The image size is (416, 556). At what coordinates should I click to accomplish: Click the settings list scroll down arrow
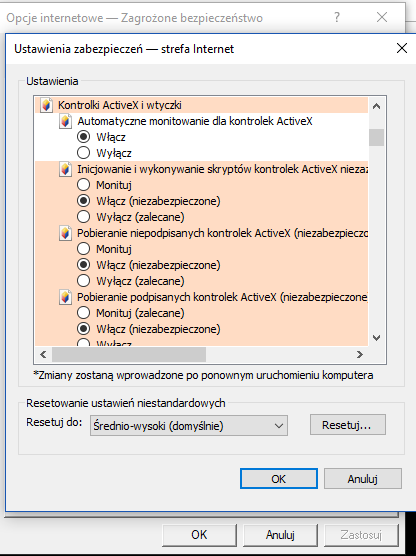(377, 338)
